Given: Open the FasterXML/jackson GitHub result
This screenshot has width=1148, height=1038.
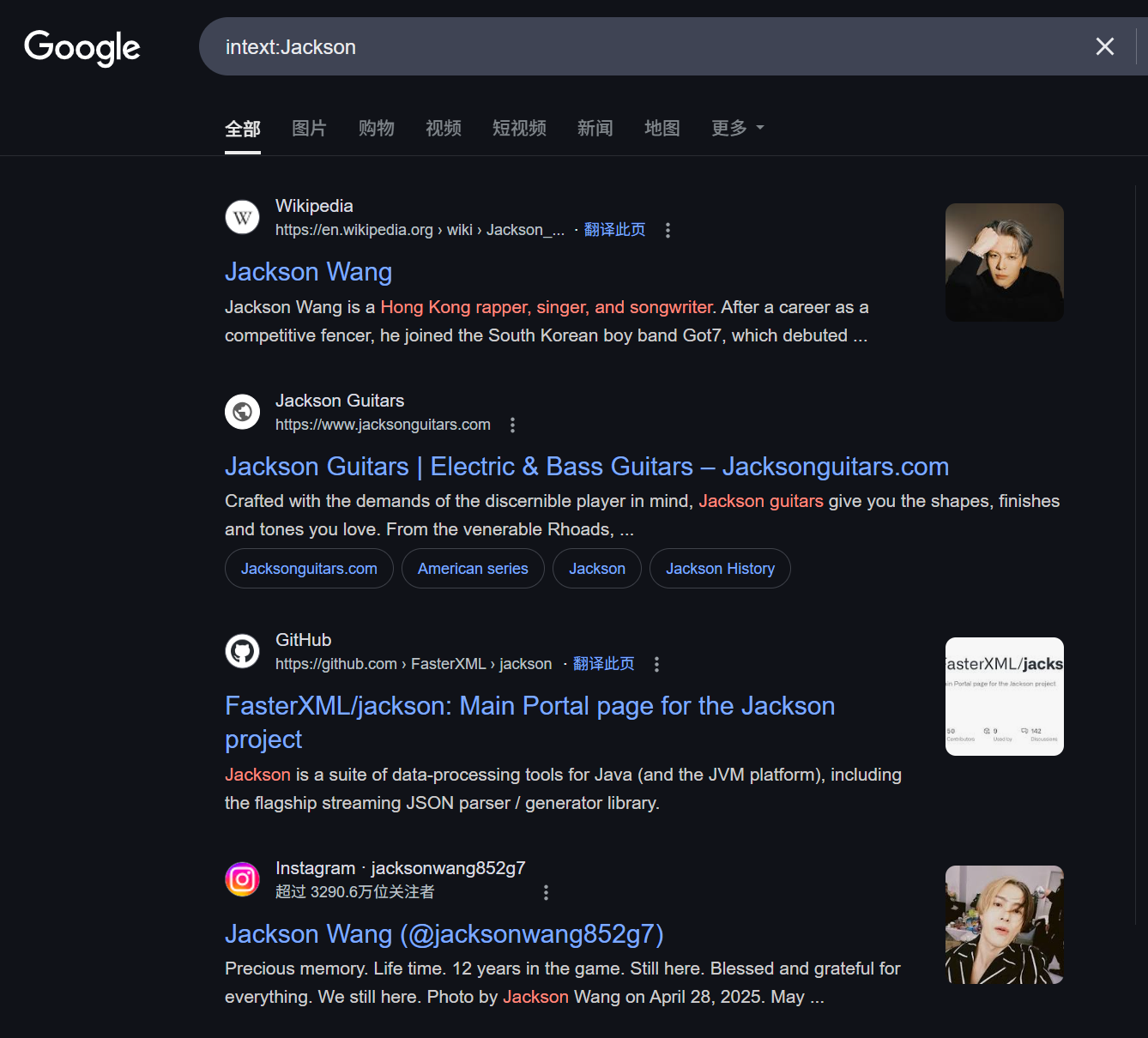Looking at the screenshot, I should (529, 722).
